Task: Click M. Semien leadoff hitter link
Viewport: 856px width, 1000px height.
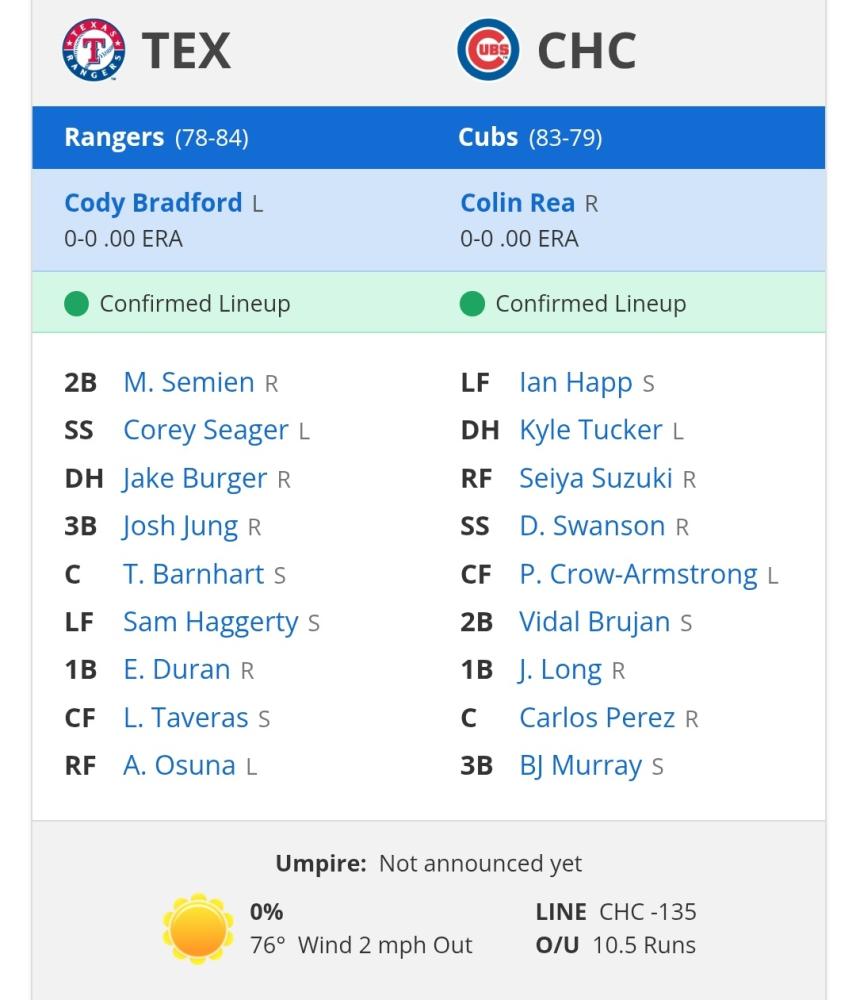Action: click(x=189, y=383)
